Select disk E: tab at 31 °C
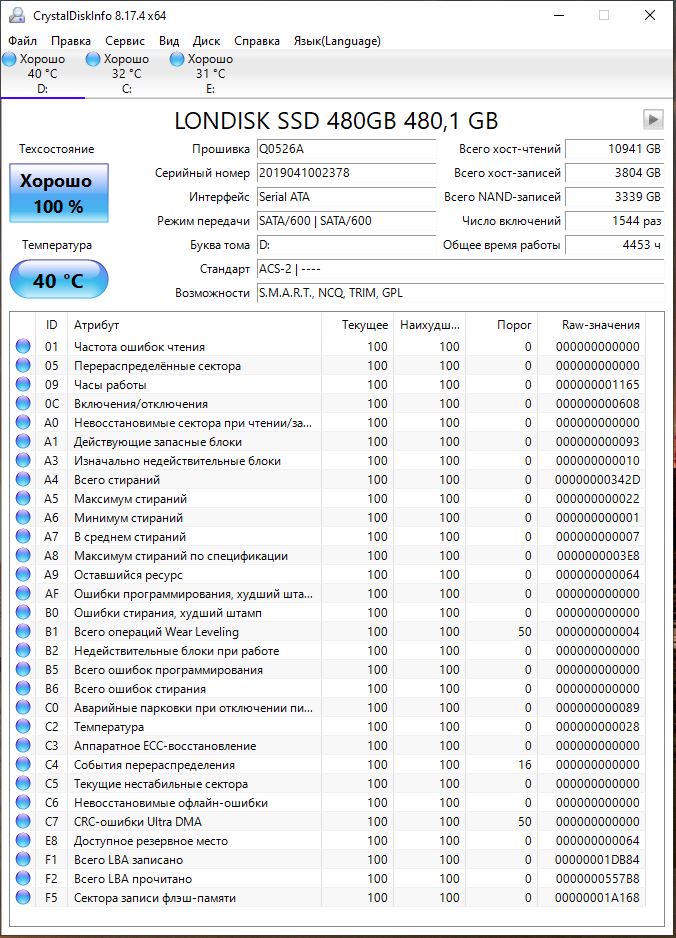The width and height of the screenshot is (676, 938). point(210,74)
